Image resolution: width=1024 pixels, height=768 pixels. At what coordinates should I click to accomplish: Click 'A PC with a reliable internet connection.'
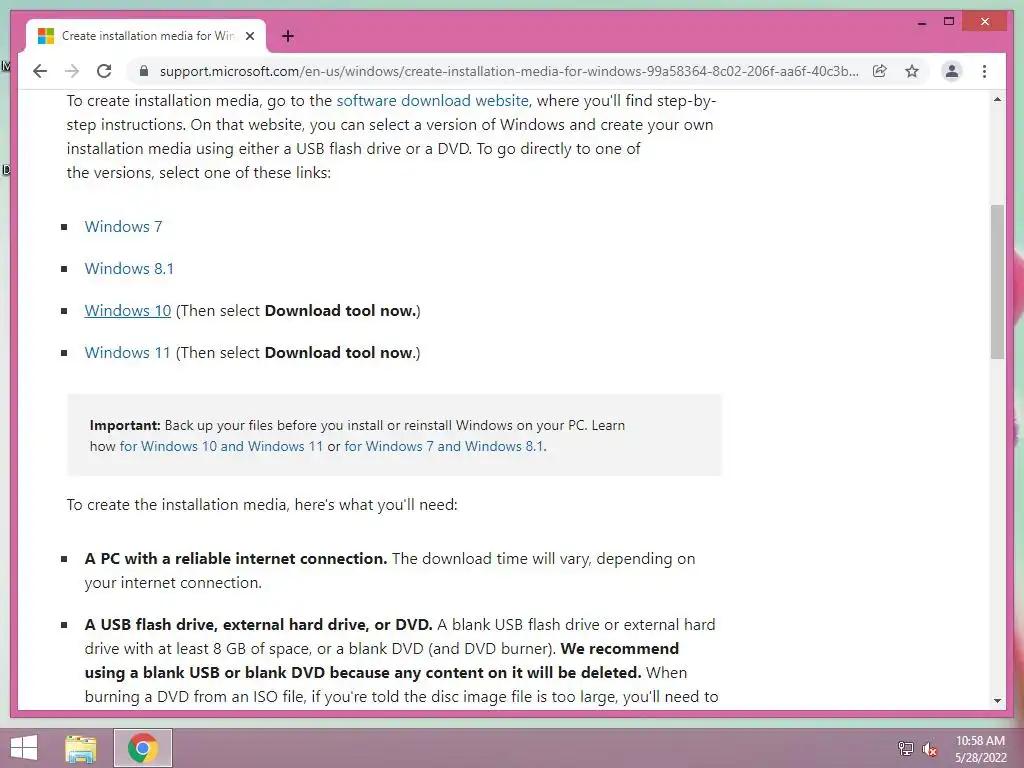tap(236, 559)
